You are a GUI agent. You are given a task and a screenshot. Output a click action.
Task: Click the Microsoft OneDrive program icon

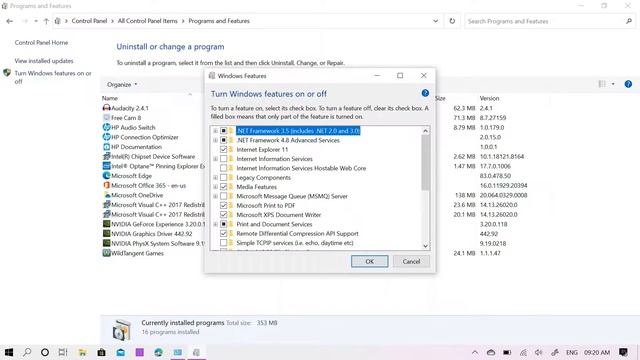click(x=107, y=195)
